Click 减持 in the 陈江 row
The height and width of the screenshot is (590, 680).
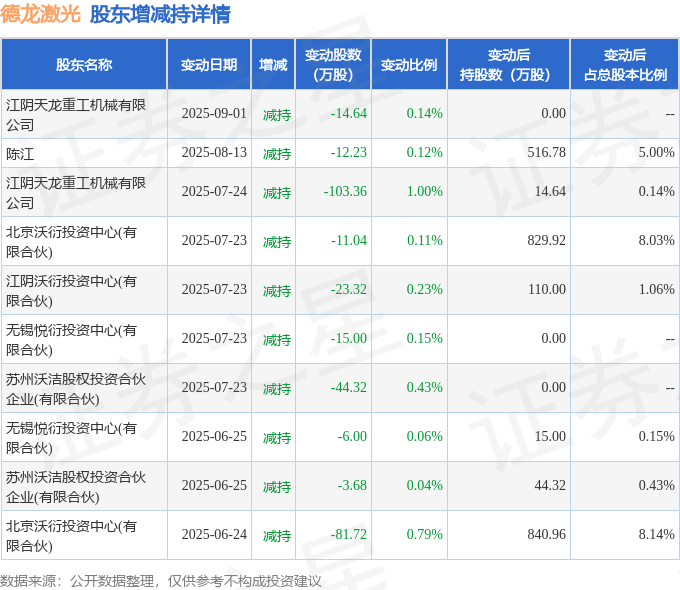(277, 154)
